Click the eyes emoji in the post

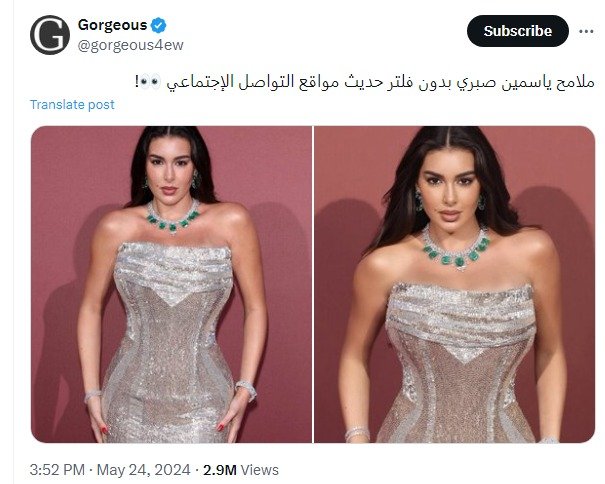tap(150, 82)
